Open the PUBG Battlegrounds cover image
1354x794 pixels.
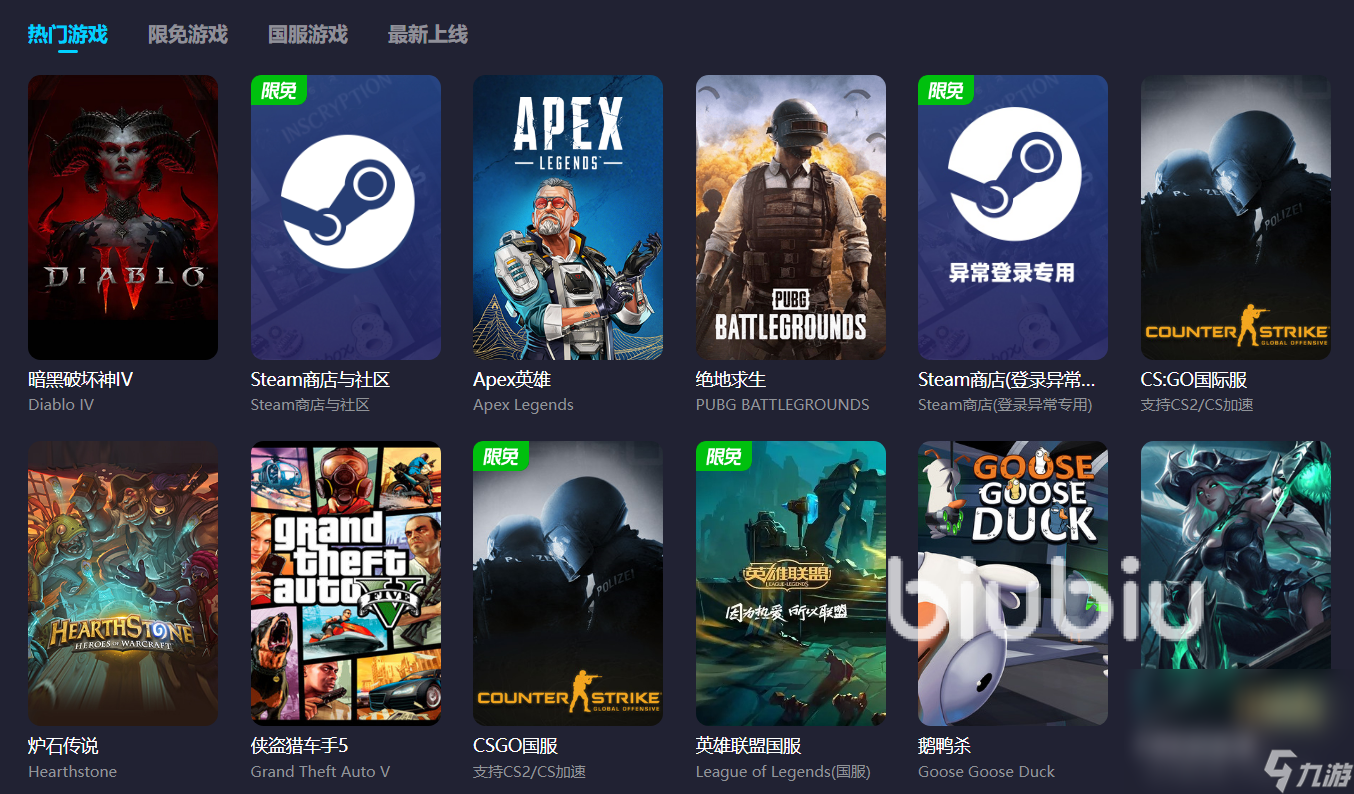pyautogui.click(x=791, y=217)
